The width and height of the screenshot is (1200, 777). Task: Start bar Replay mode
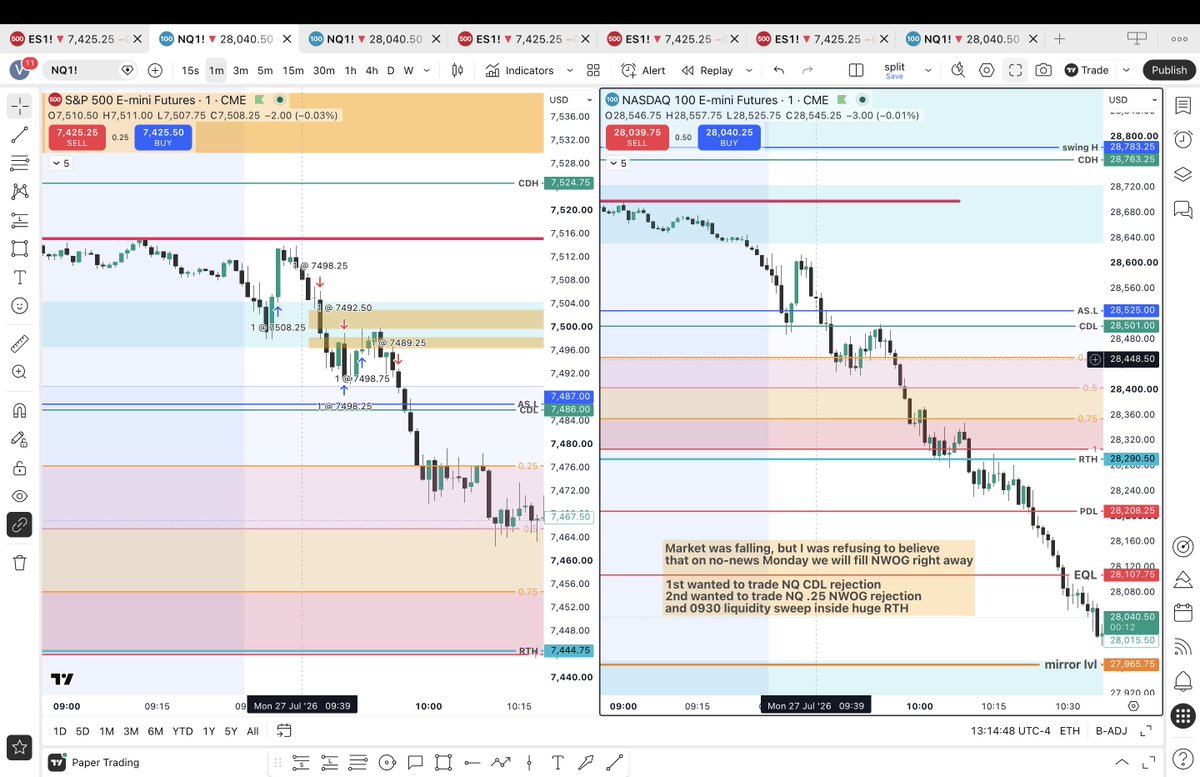pyautogui.click(x=707, y=70)
